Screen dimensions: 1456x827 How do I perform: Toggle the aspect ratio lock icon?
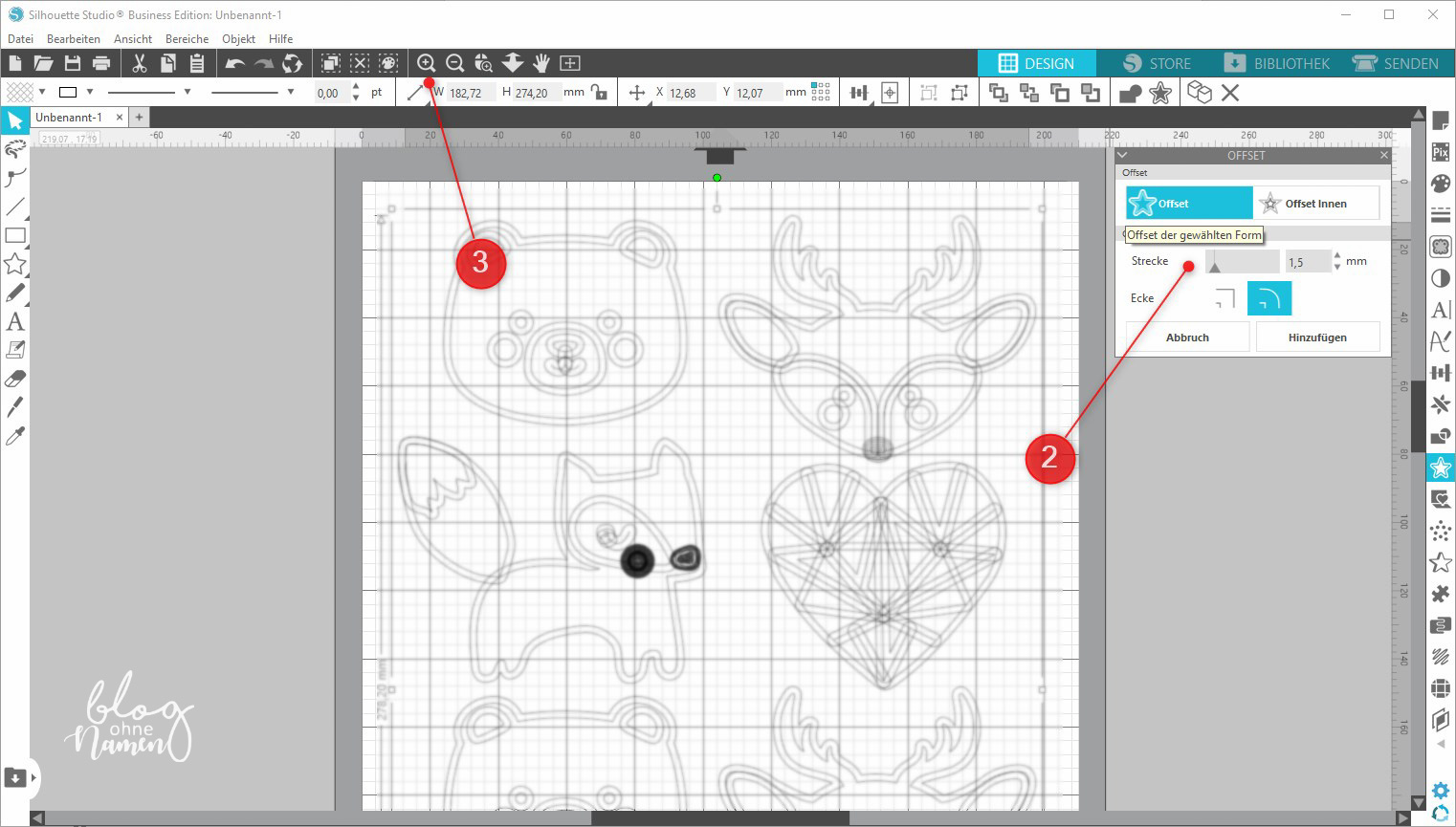599,93
